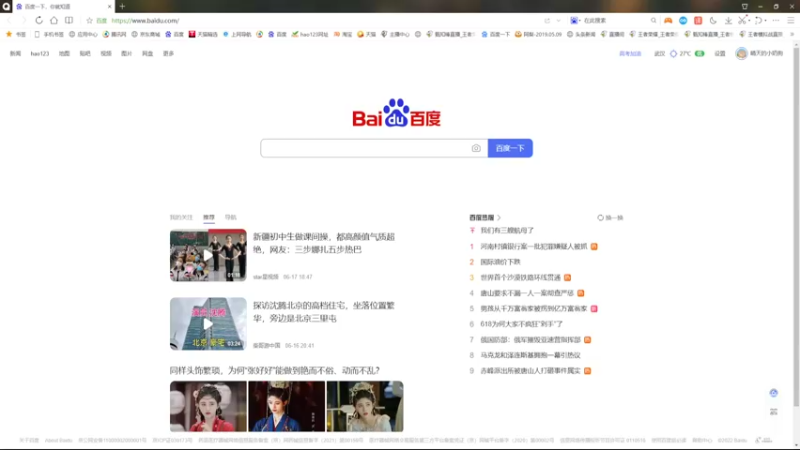Click the camera image-search icon

click(476, 148)
